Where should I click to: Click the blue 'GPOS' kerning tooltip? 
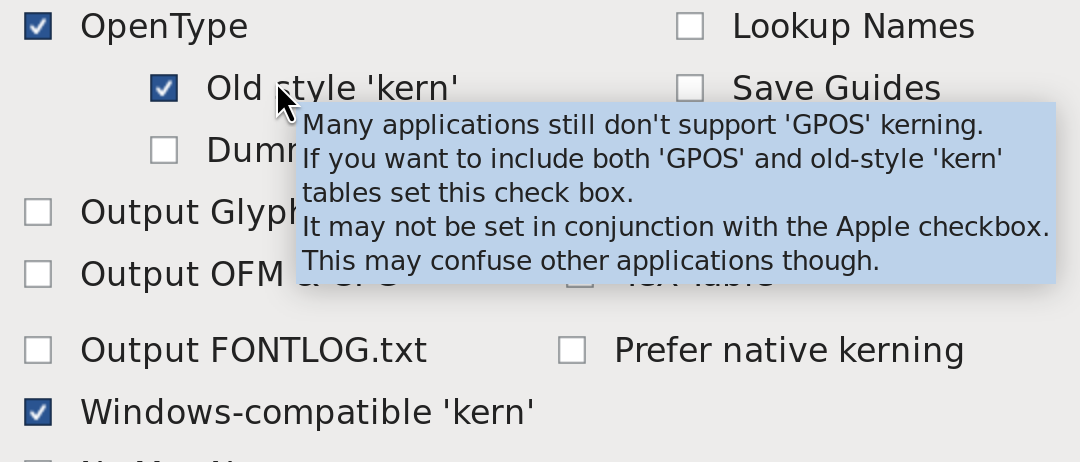pos(675,193)
